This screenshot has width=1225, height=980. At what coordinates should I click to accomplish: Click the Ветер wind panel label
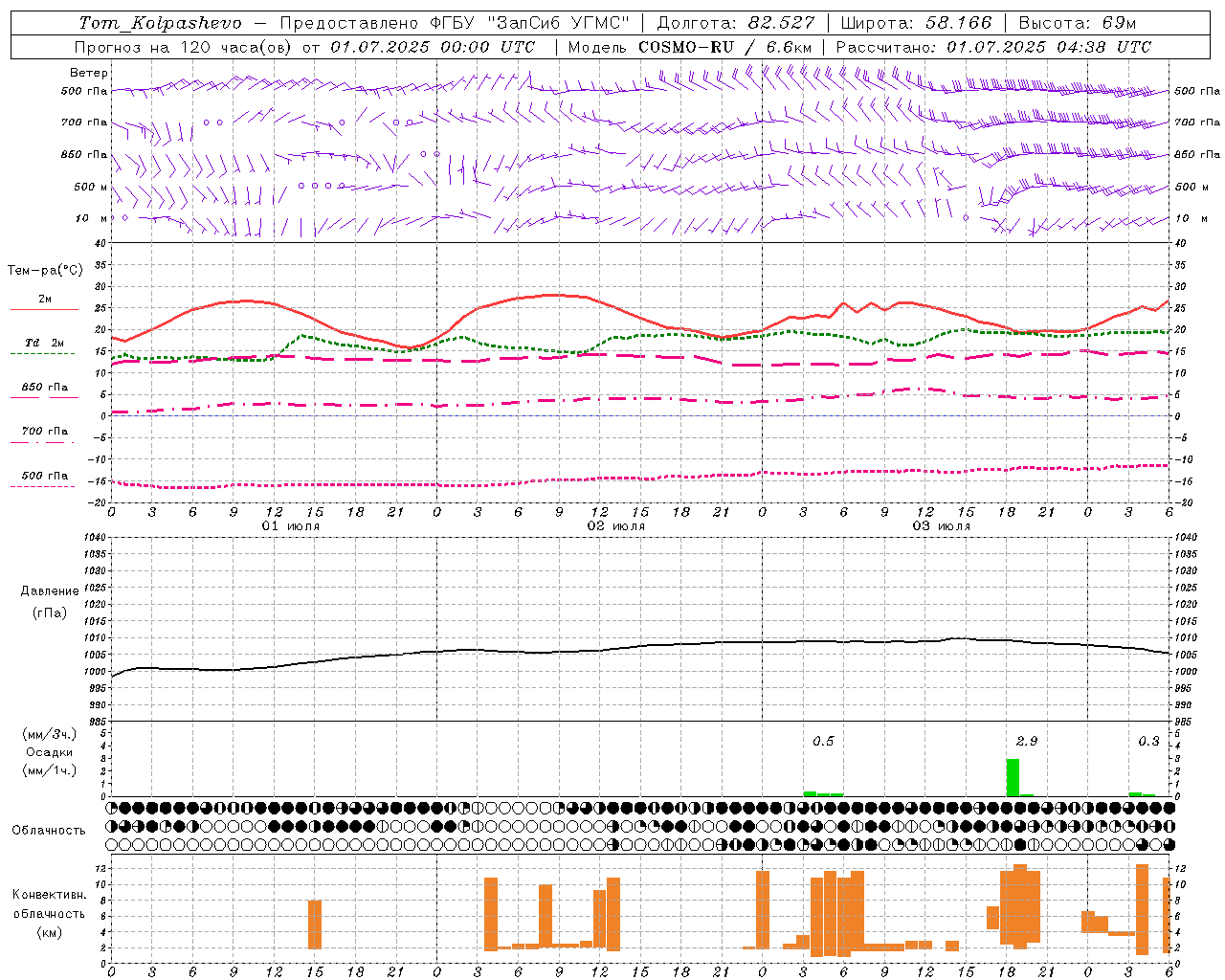[89, 73]
